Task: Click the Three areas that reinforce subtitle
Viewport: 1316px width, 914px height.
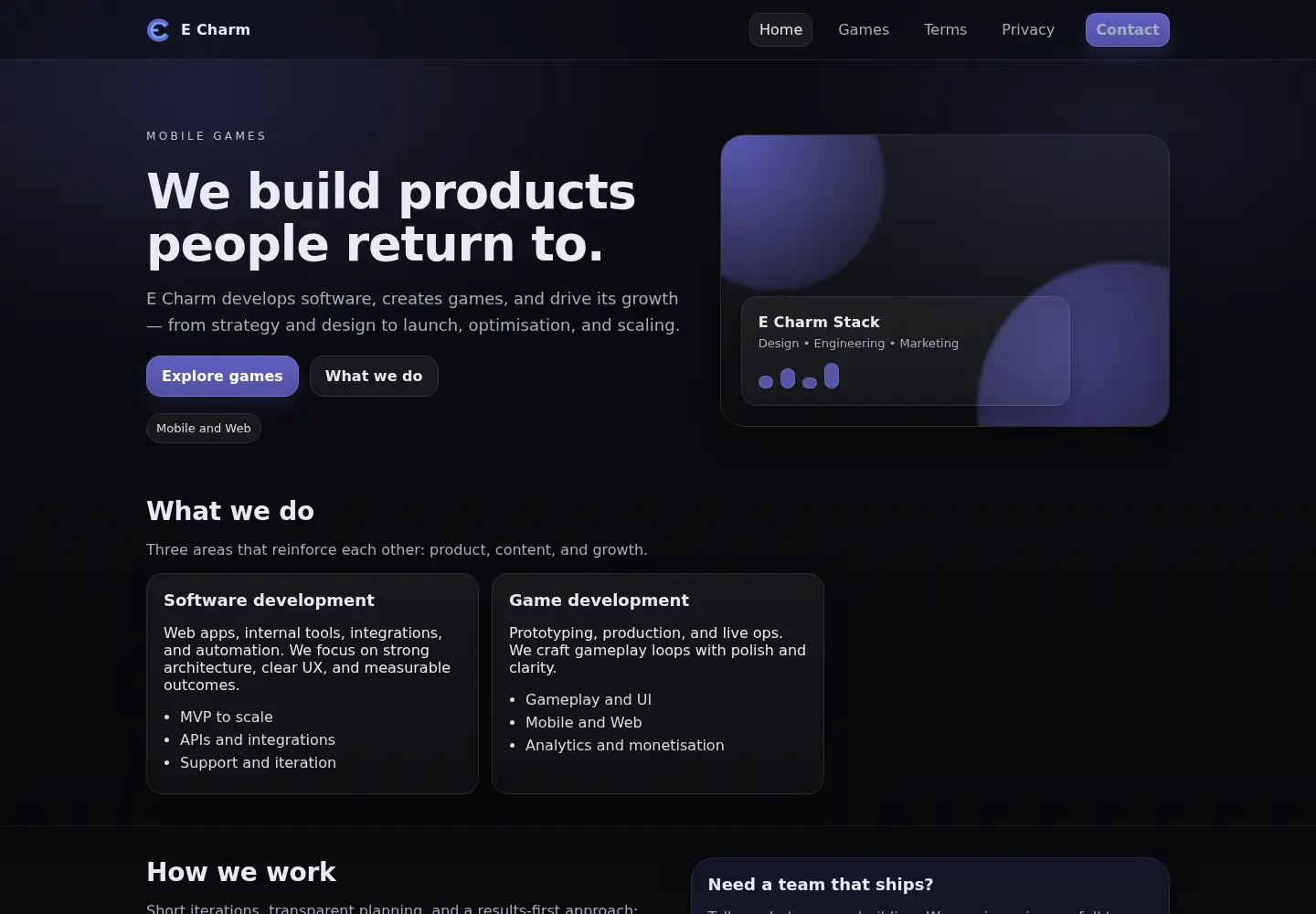Action: [397, 549]
